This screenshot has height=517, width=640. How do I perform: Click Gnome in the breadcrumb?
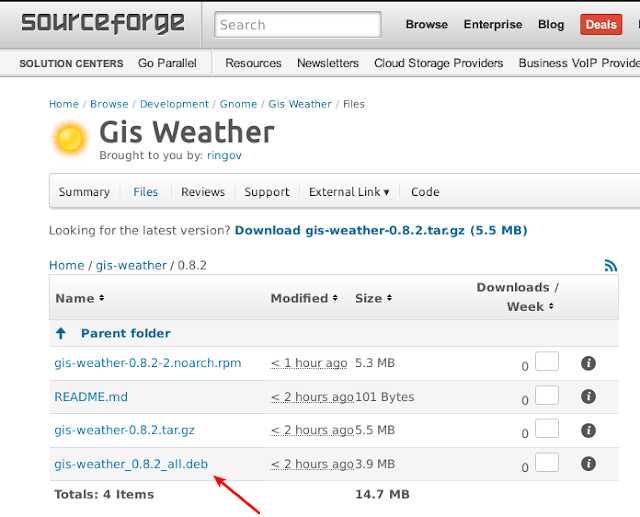point(238,104)
